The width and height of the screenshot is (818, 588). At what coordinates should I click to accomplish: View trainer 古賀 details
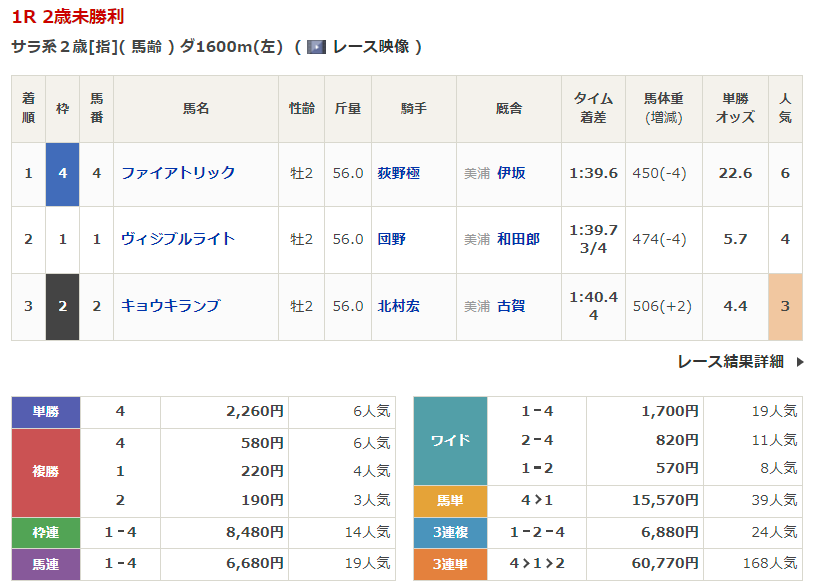click(511, 306)
